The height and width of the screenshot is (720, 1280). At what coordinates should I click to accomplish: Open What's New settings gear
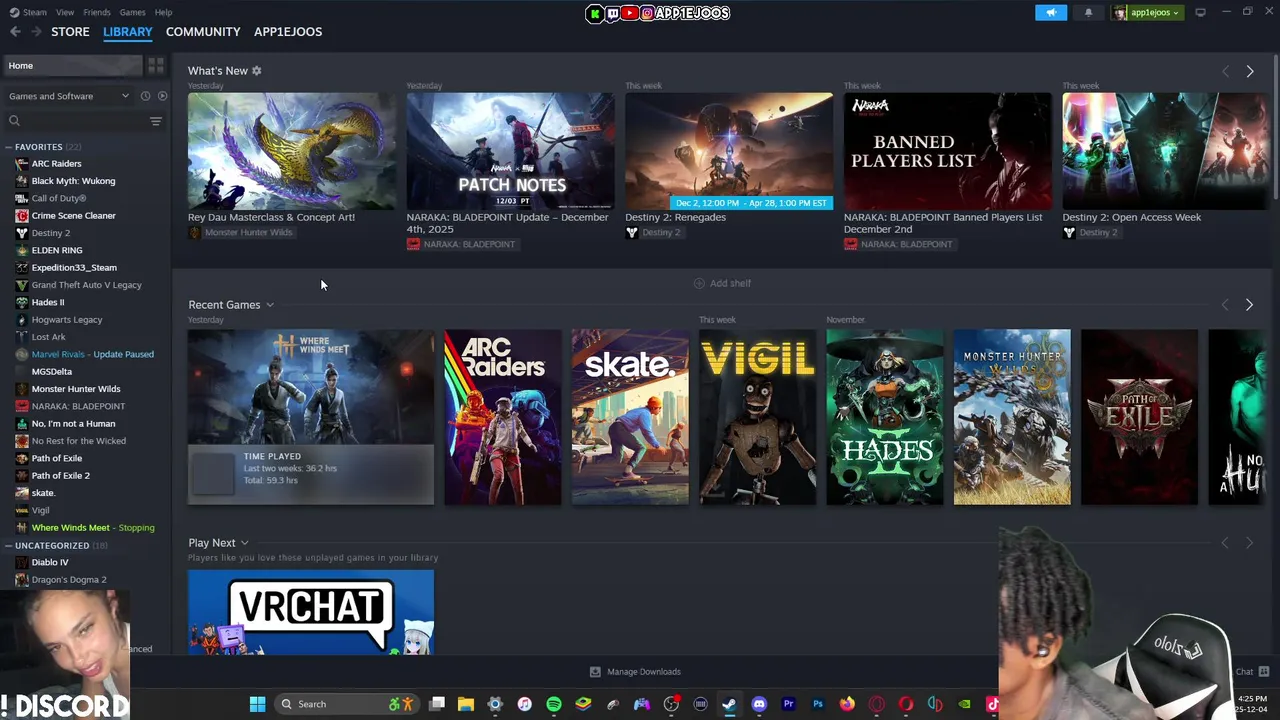coord(257,71)
